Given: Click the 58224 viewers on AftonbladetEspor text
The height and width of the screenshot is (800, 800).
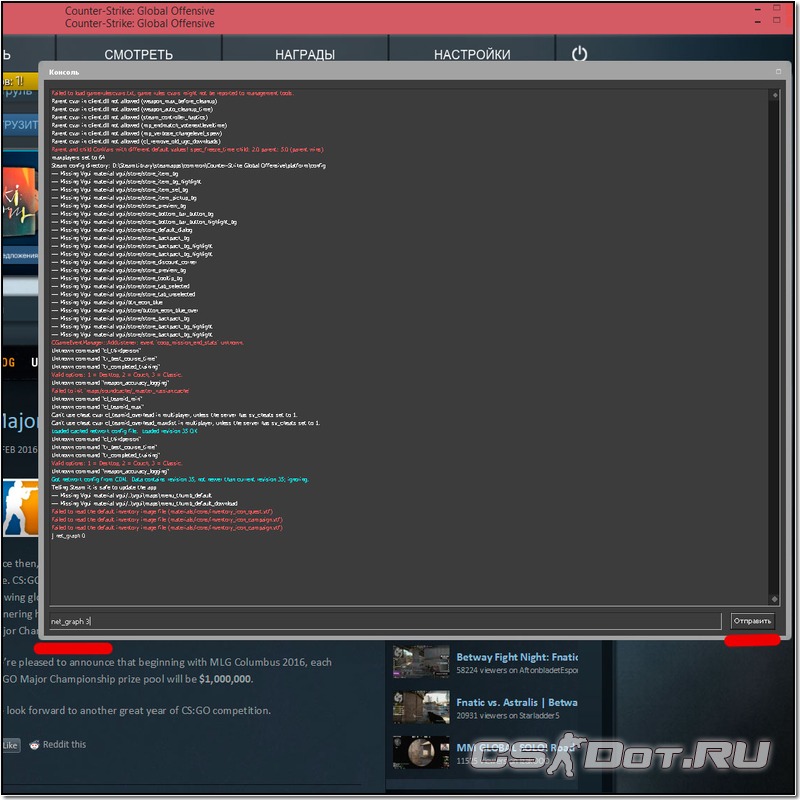Looking at the screenshot, I should (517, 670).
